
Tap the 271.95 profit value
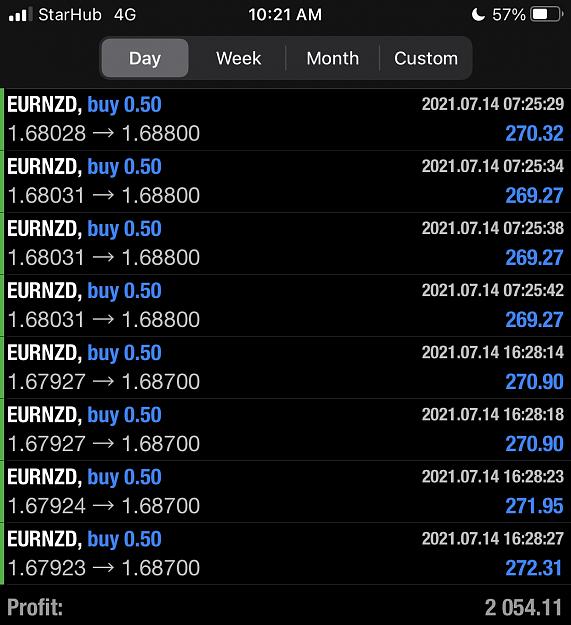[x=534, y=506]
